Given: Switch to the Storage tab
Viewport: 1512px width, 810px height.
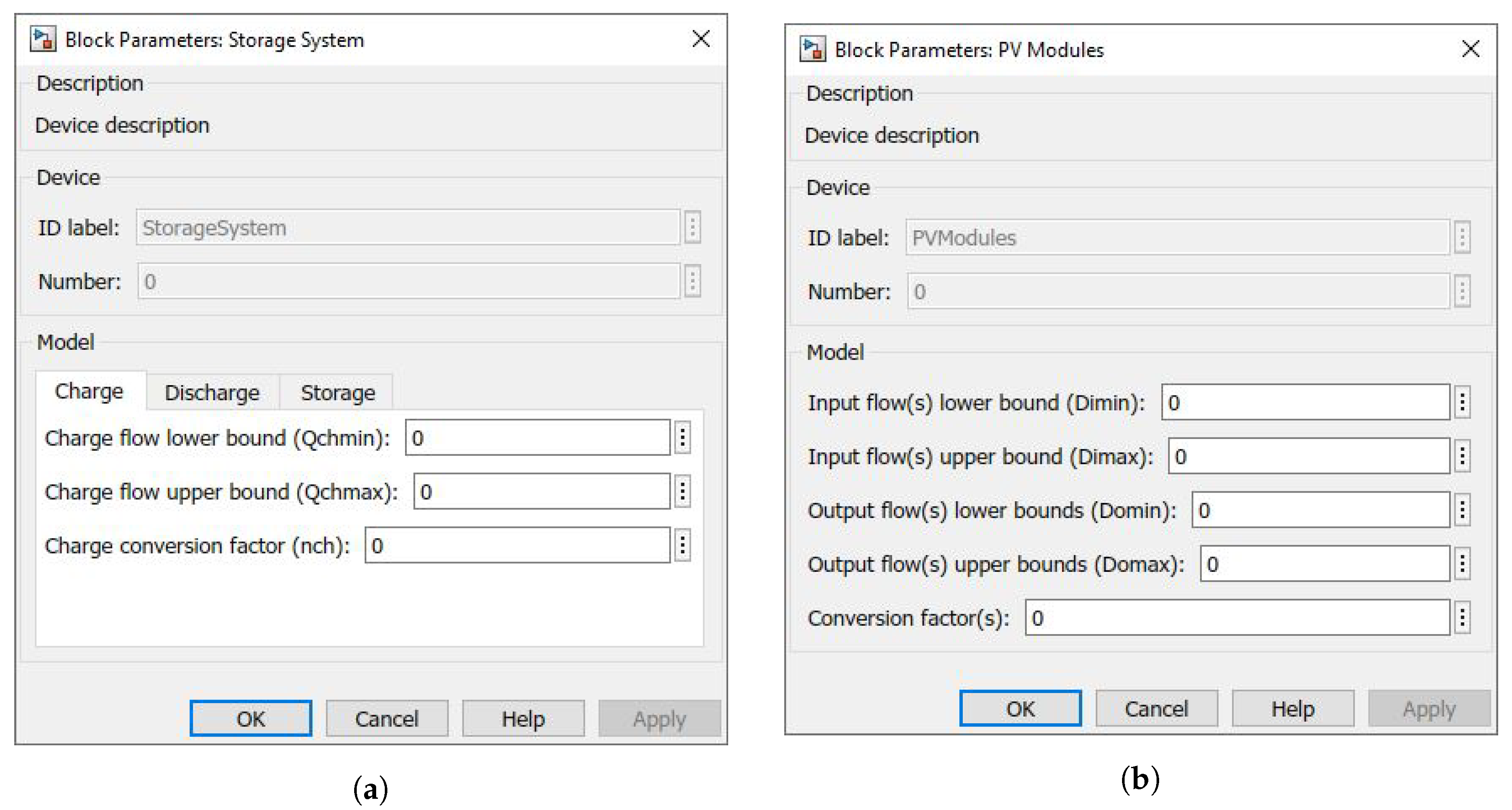Looking at the screenshot, I should click(337, 392).
